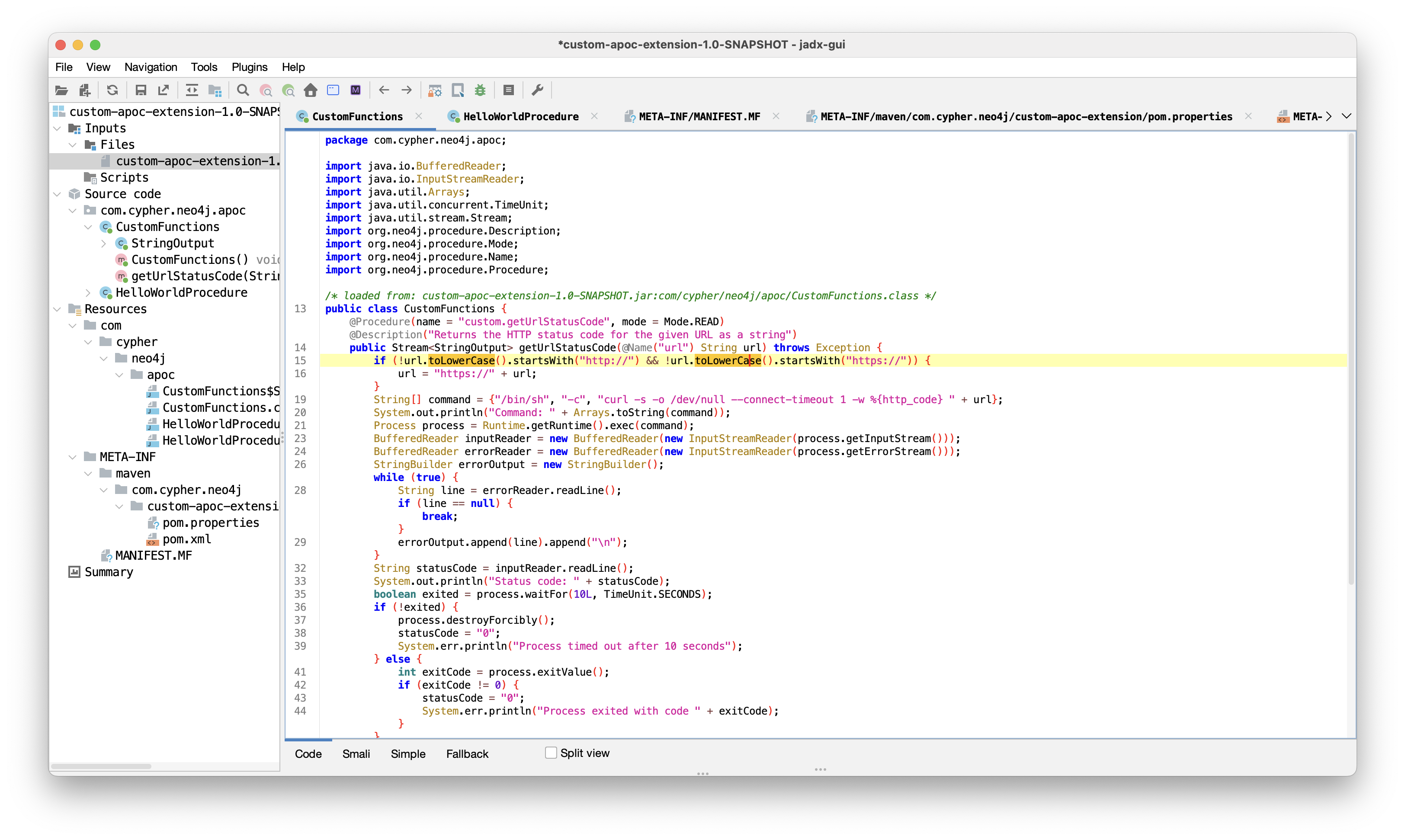1405x840 pixels.
Task: Click the Save project floppy icon
Action: 141,90
